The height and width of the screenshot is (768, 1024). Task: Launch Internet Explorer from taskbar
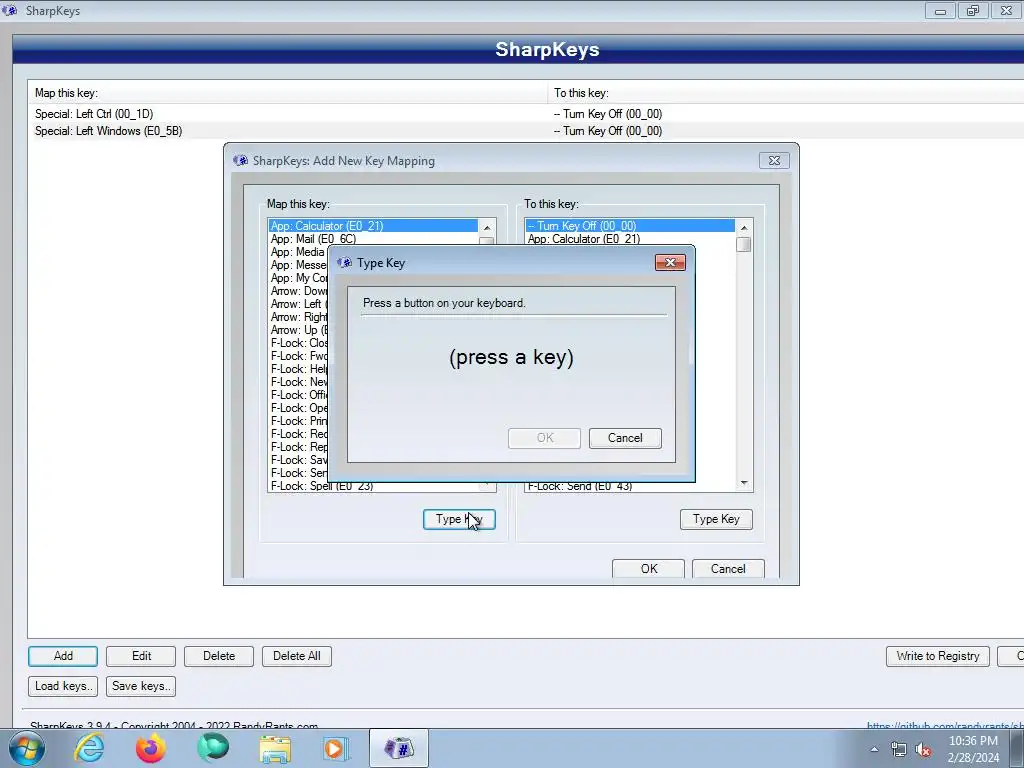[89, 748]
